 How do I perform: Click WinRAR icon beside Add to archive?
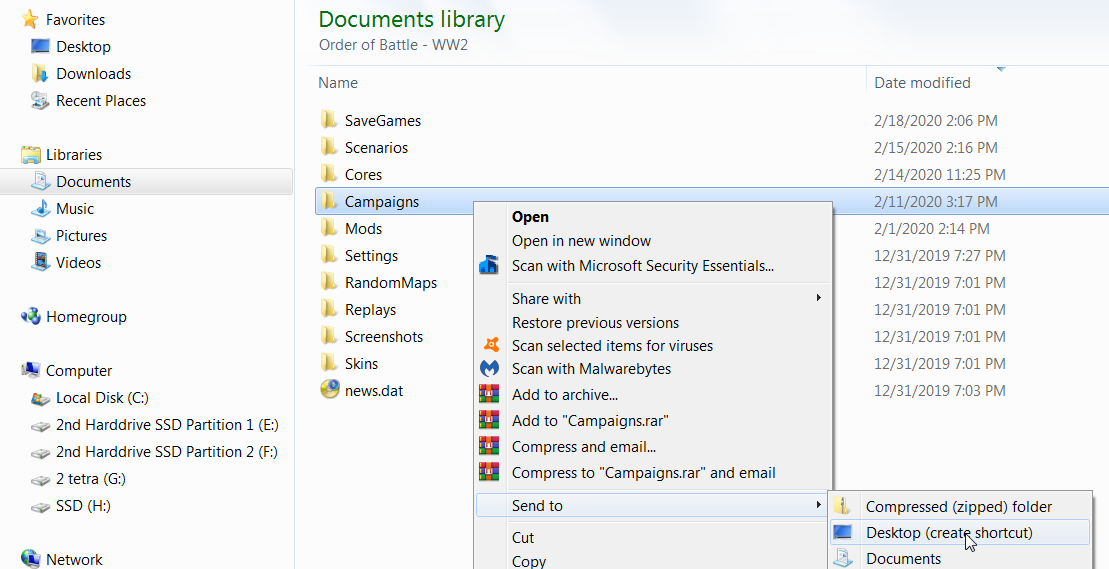pyautogui.click(x=489, y=394)
